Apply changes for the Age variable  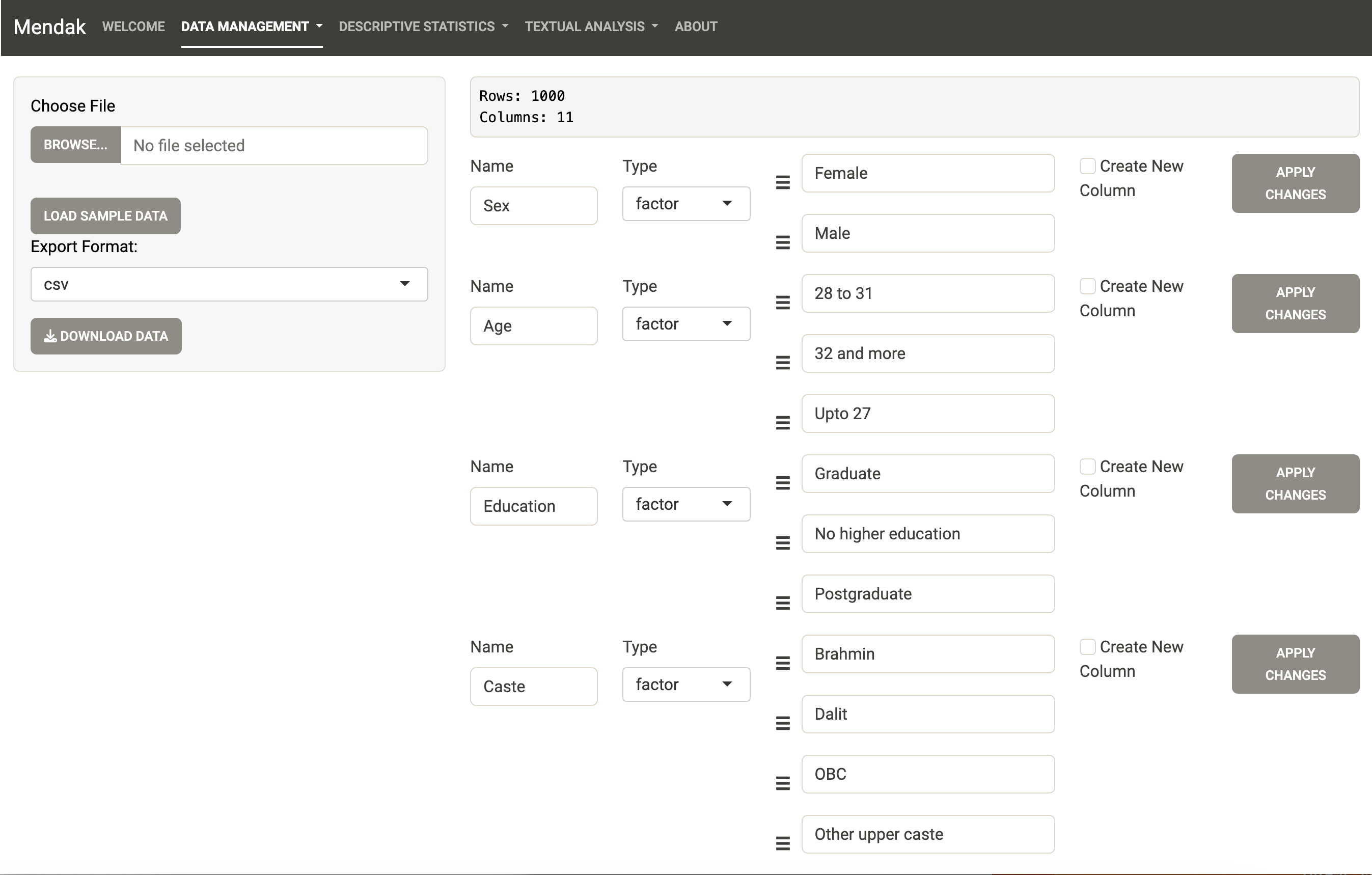pyautogui.click(x=1295, y=304)
